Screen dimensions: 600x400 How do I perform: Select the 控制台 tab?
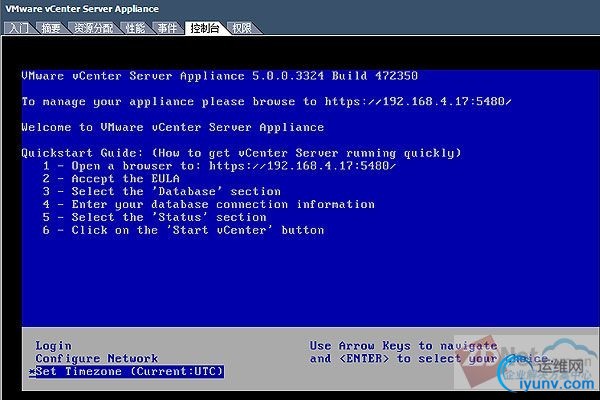205,28
